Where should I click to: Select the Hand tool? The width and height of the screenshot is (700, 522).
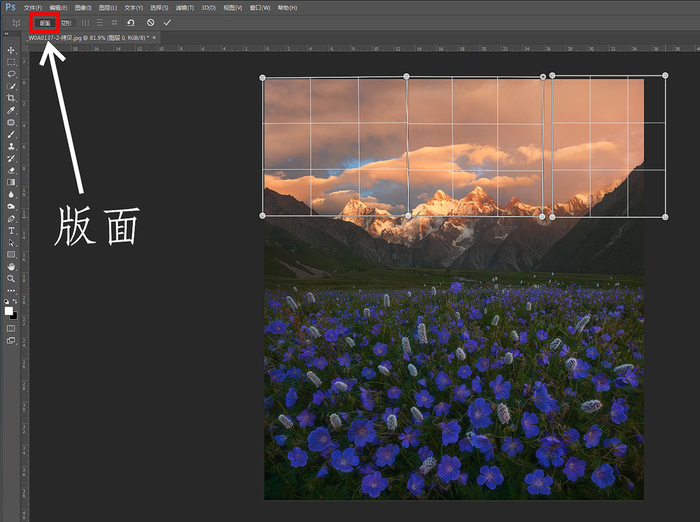click(x=11, y=266)
